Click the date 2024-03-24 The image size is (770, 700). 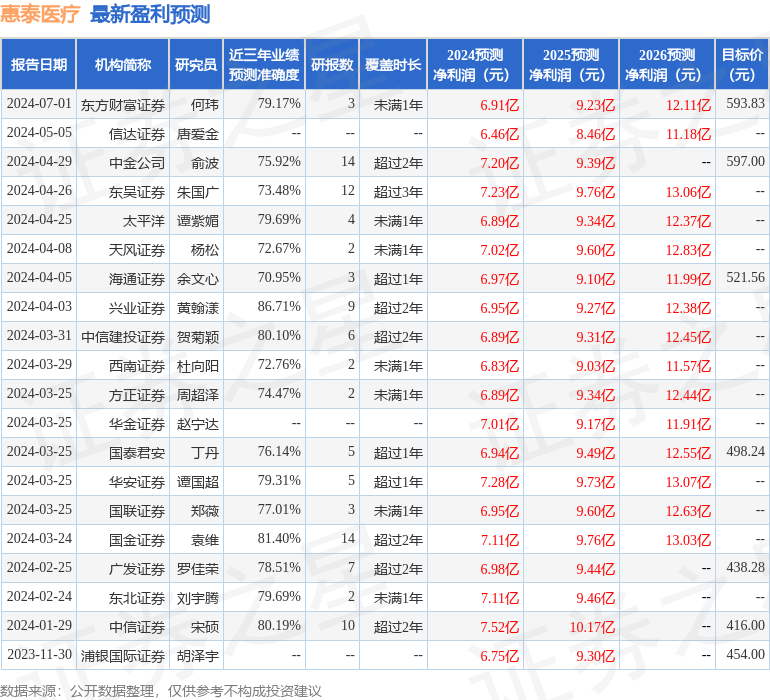[39, 538]
